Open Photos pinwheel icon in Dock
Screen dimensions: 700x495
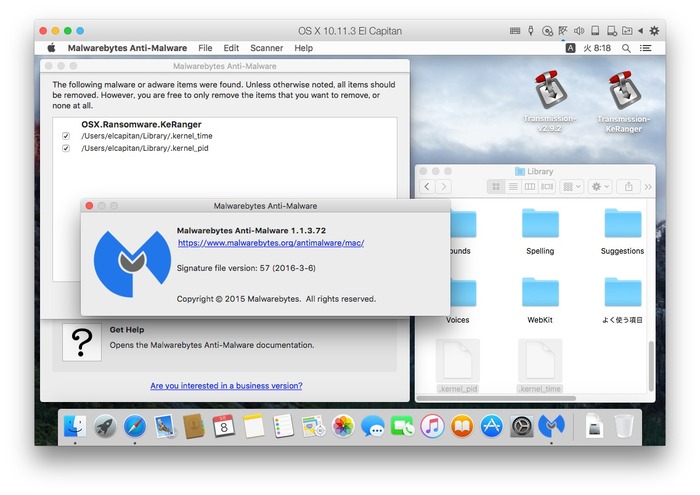coord(343,426)
